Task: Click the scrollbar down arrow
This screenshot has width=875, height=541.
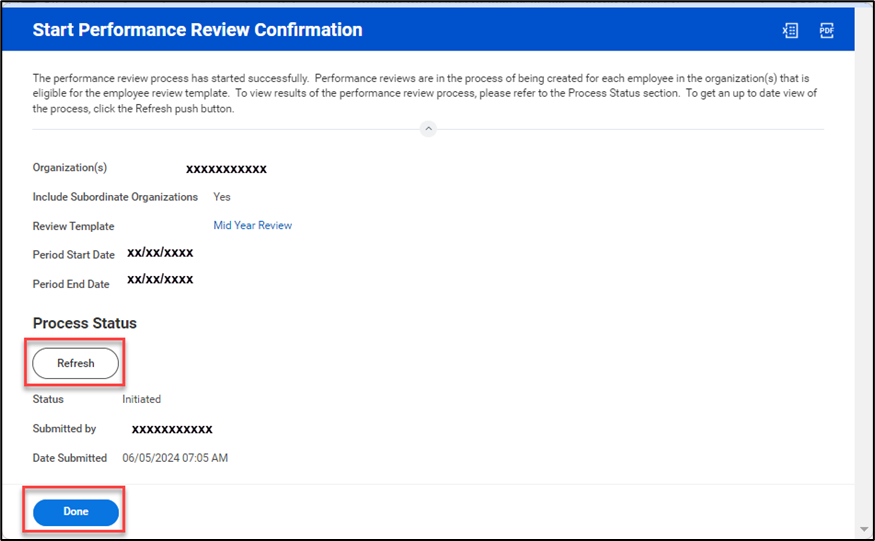Action: coord(864,529)
